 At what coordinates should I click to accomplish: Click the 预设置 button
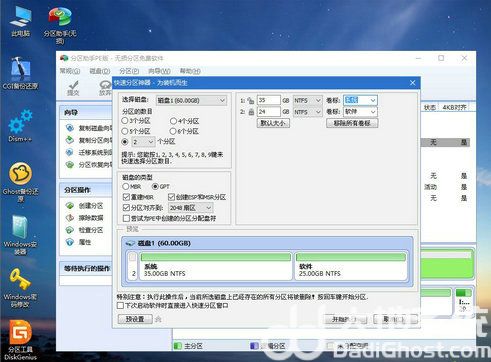pyautogui.click(x=135, y=319)
